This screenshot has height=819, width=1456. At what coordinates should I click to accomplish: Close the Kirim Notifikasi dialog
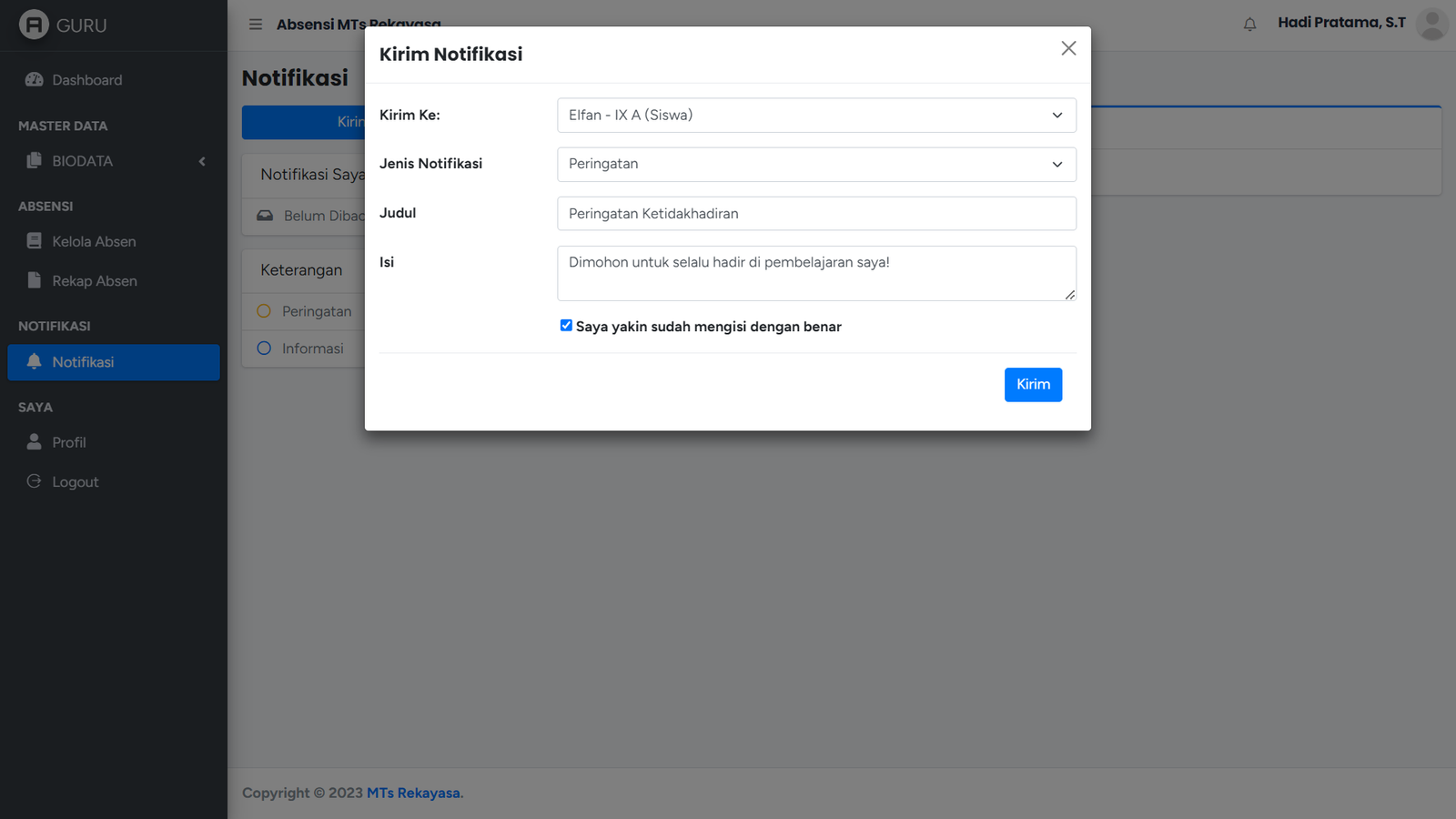click(x=1068, y=48)
